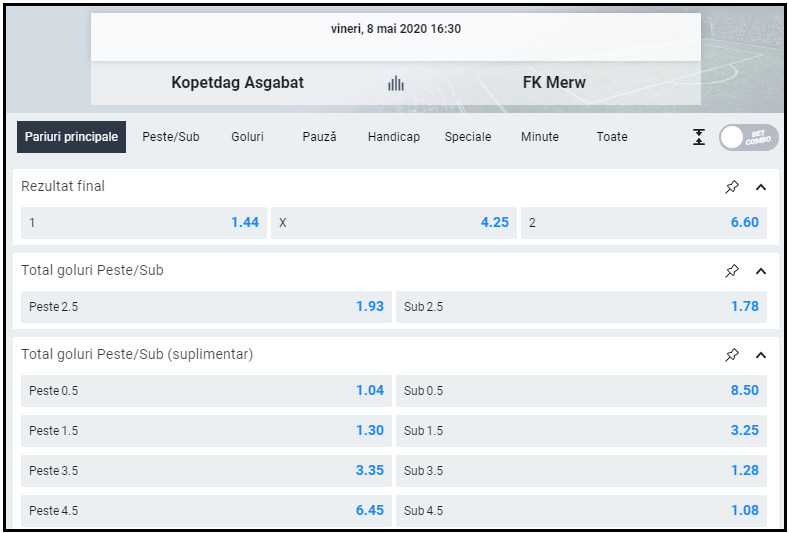
Task: Pin the Total goluri suplimentar market
Action: (732, 355)
